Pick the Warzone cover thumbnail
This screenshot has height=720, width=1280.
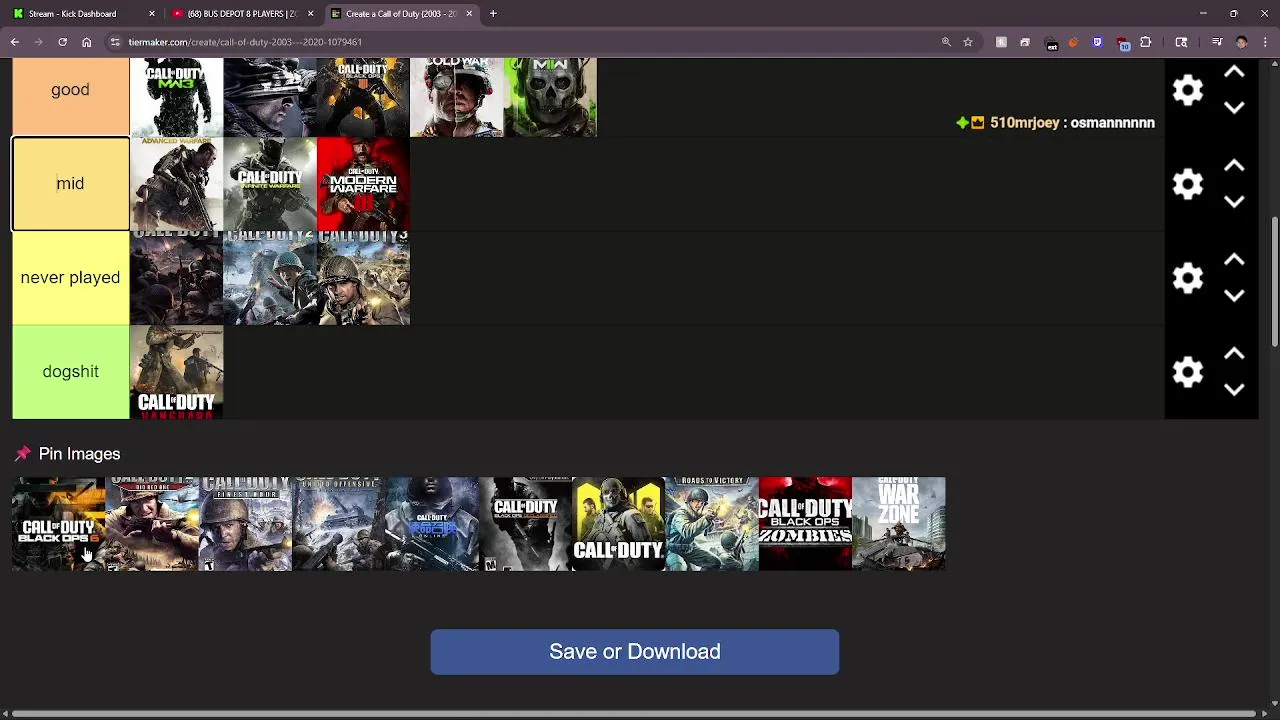pyautogui.click(x=898, y=524)
